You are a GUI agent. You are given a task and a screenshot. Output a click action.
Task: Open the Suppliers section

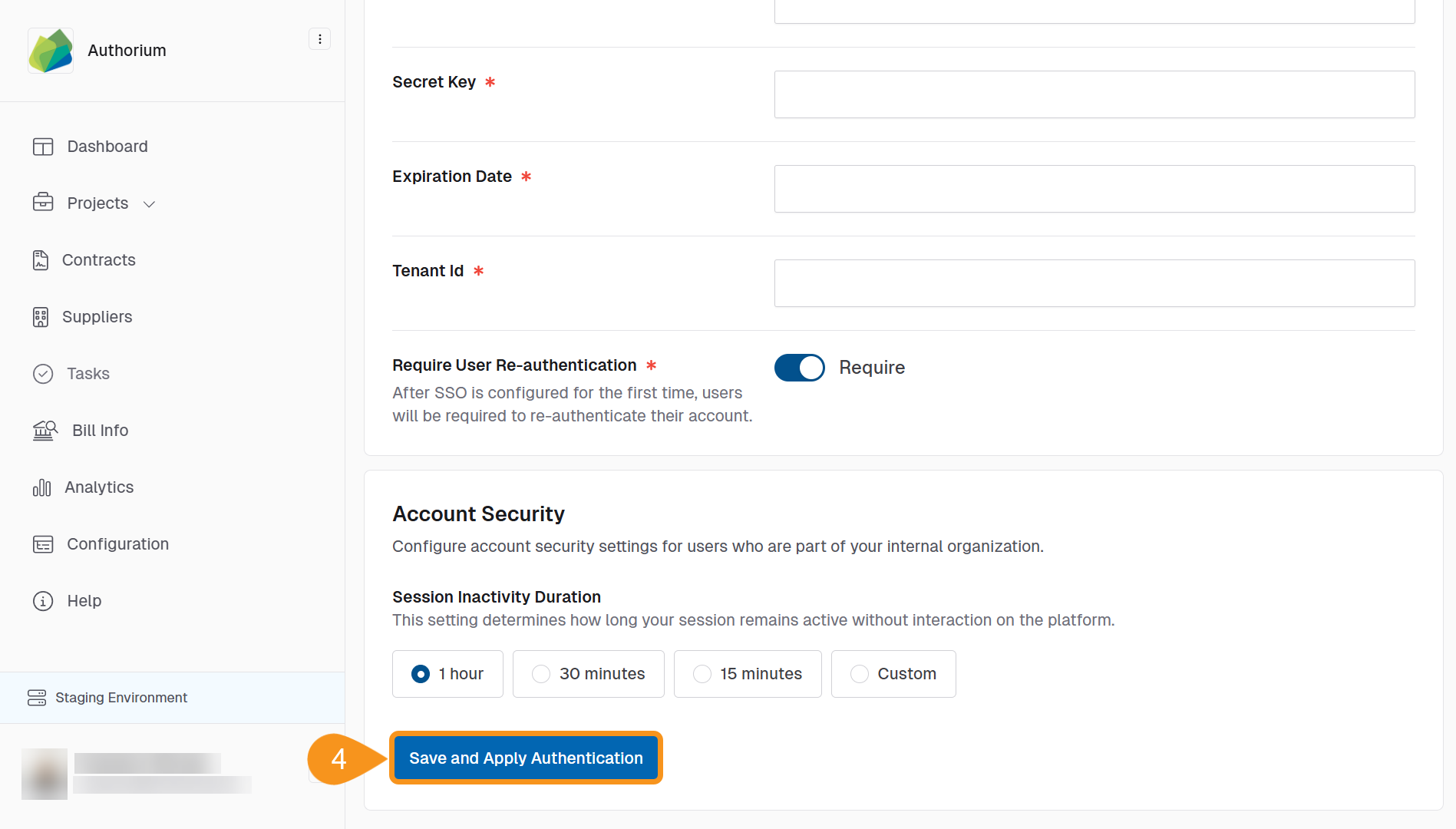coord(97,316)
